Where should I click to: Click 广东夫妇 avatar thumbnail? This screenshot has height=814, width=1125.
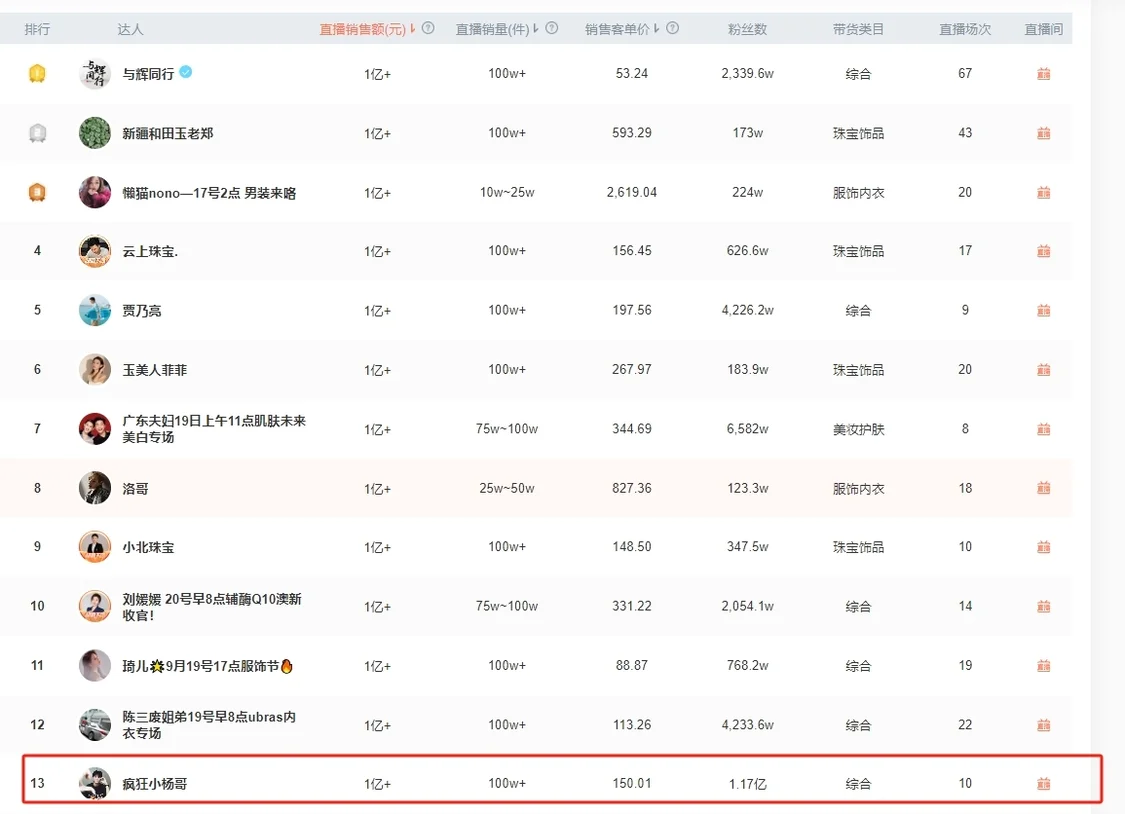(x=95, y=429)
